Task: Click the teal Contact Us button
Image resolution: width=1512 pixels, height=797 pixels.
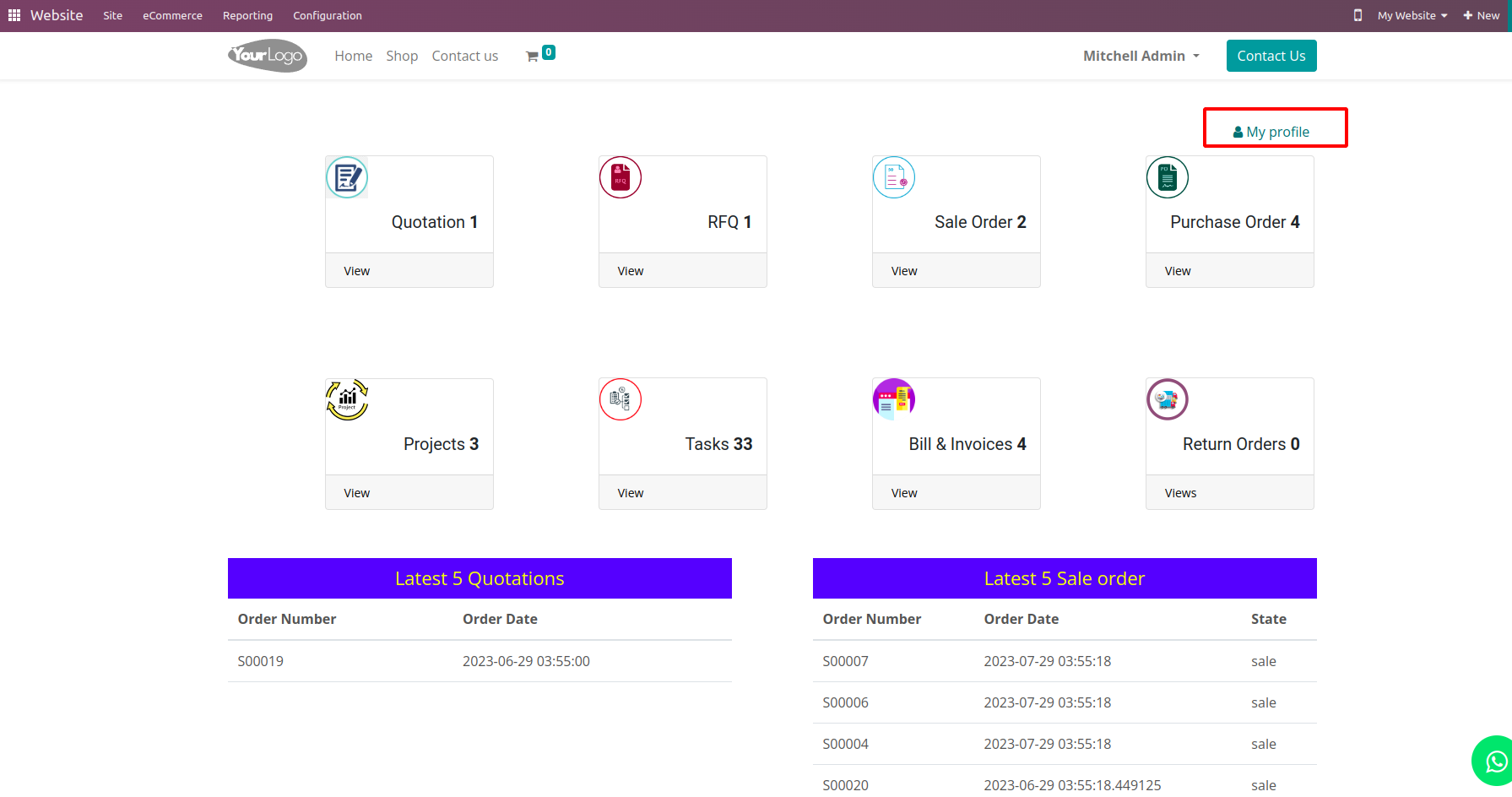Action: click(x=1271, y=56)
